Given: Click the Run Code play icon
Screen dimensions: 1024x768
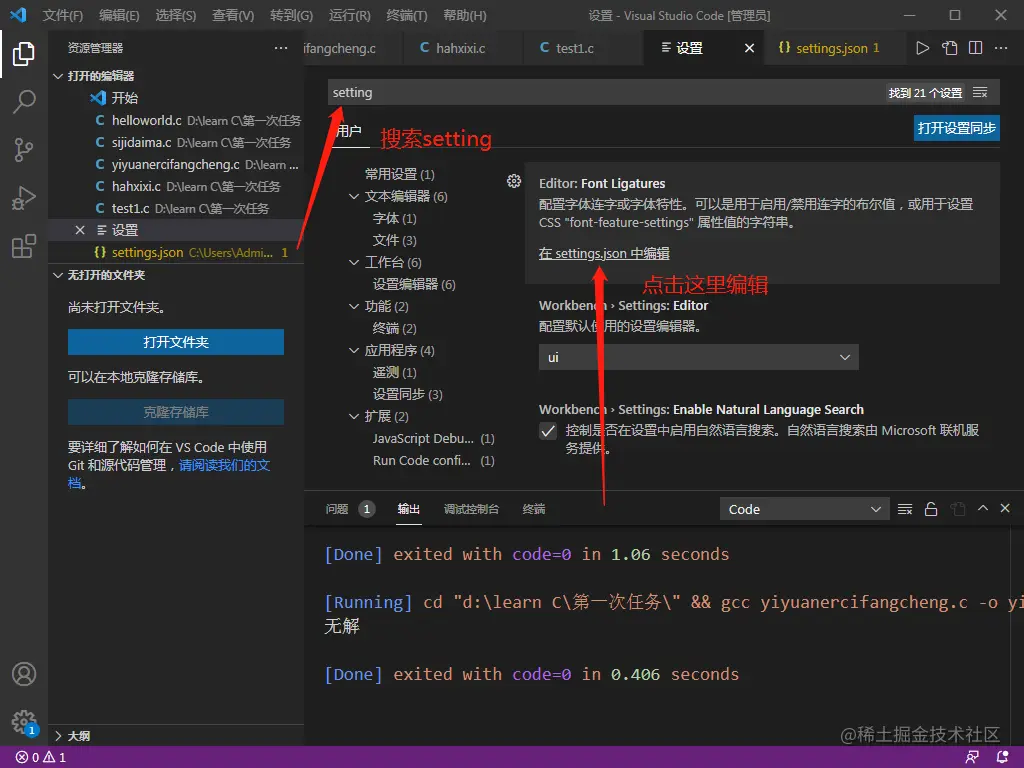Looking at the screenshot, I should point(922,48).
